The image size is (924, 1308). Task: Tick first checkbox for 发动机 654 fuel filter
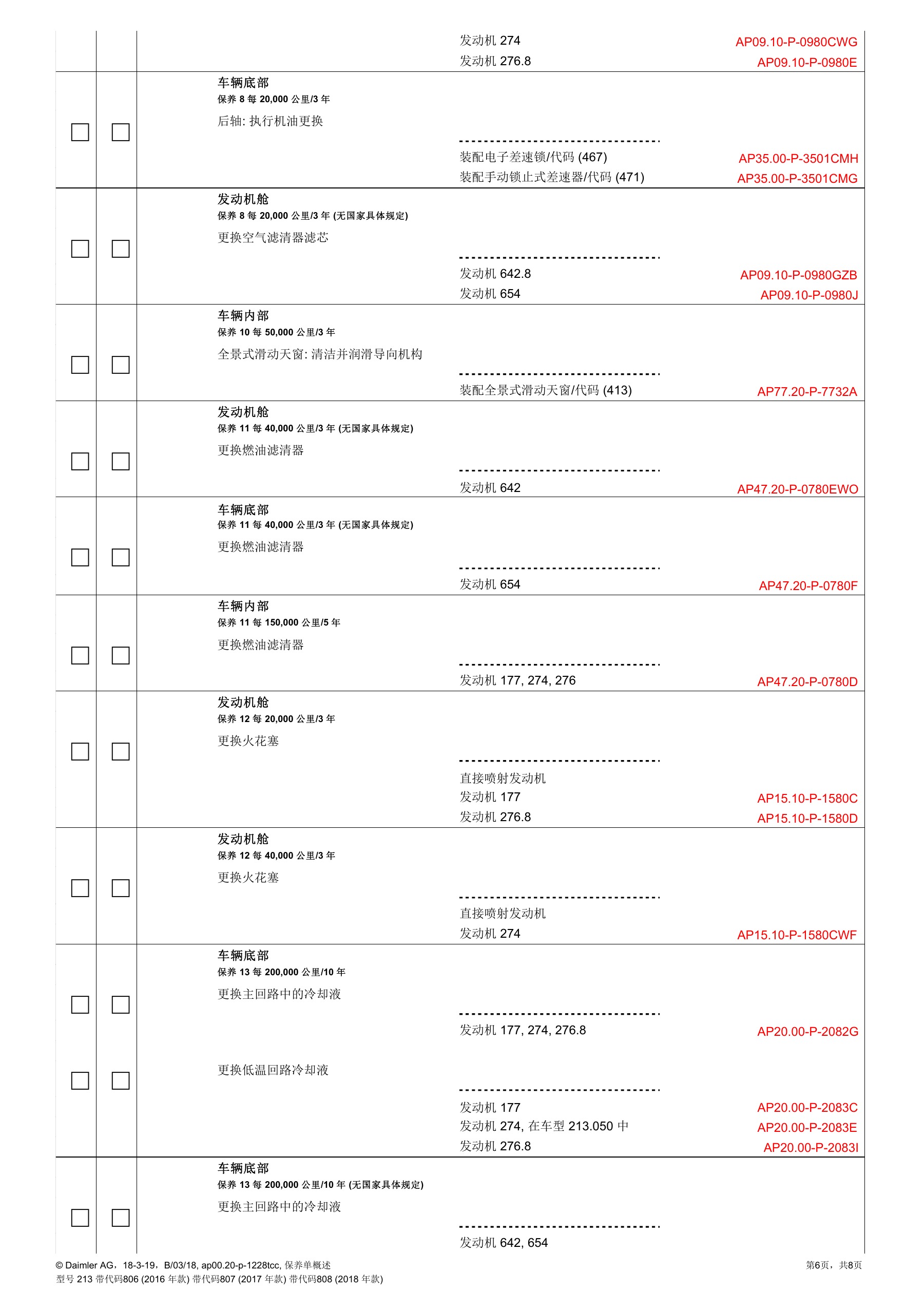click(80, 557)
